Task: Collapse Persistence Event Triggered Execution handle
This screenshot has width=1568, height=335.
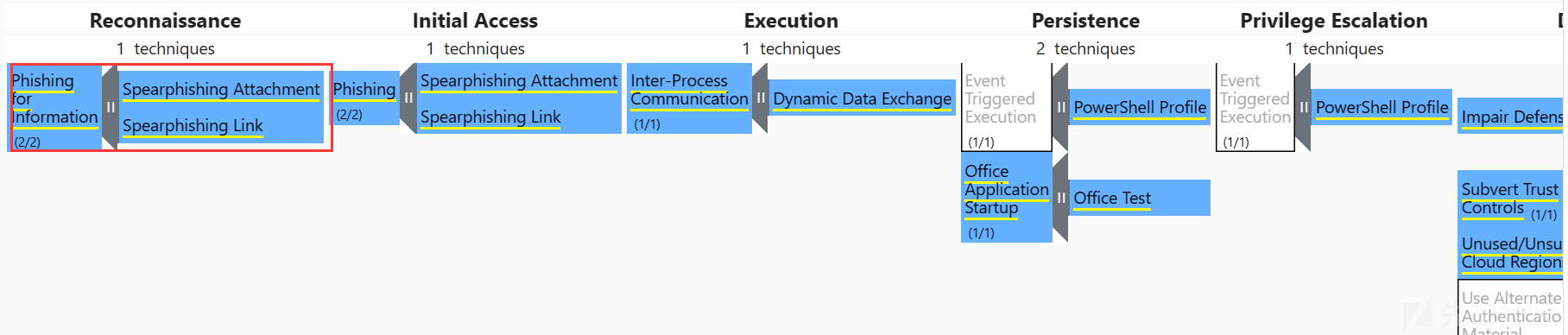Action: point(1060,107)
